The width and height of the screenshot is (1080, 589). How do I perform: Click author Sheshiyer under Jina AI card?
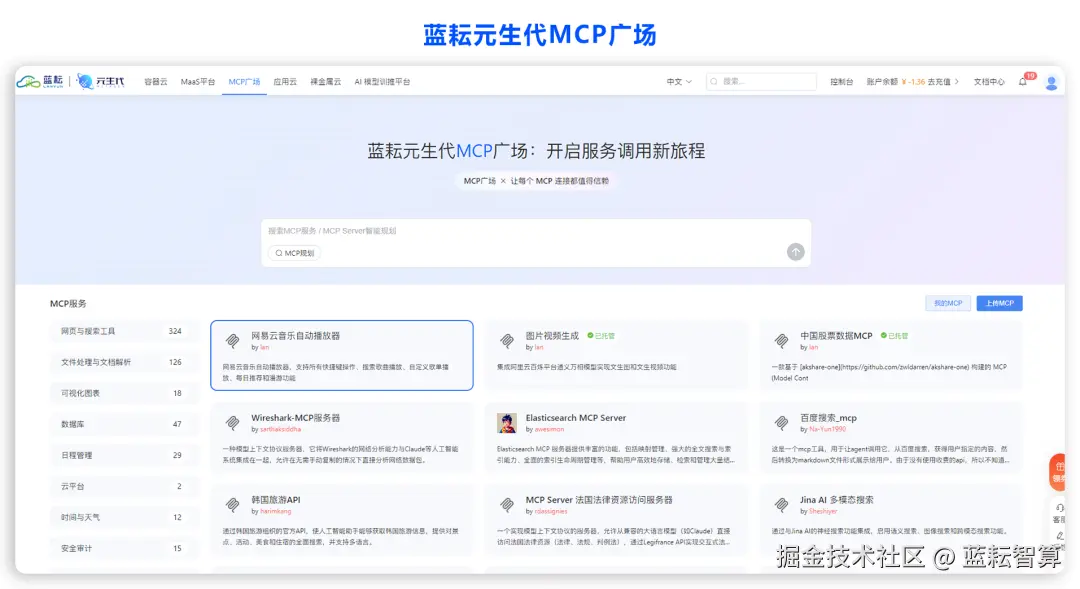click(x=823, y=511)
